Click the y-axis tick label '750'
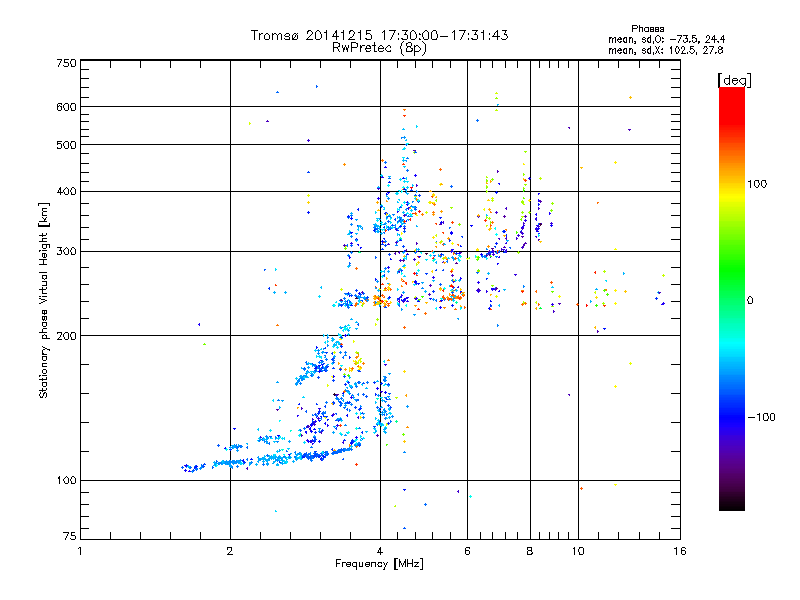This screenshot has width=800, height=600. [66, 63]
